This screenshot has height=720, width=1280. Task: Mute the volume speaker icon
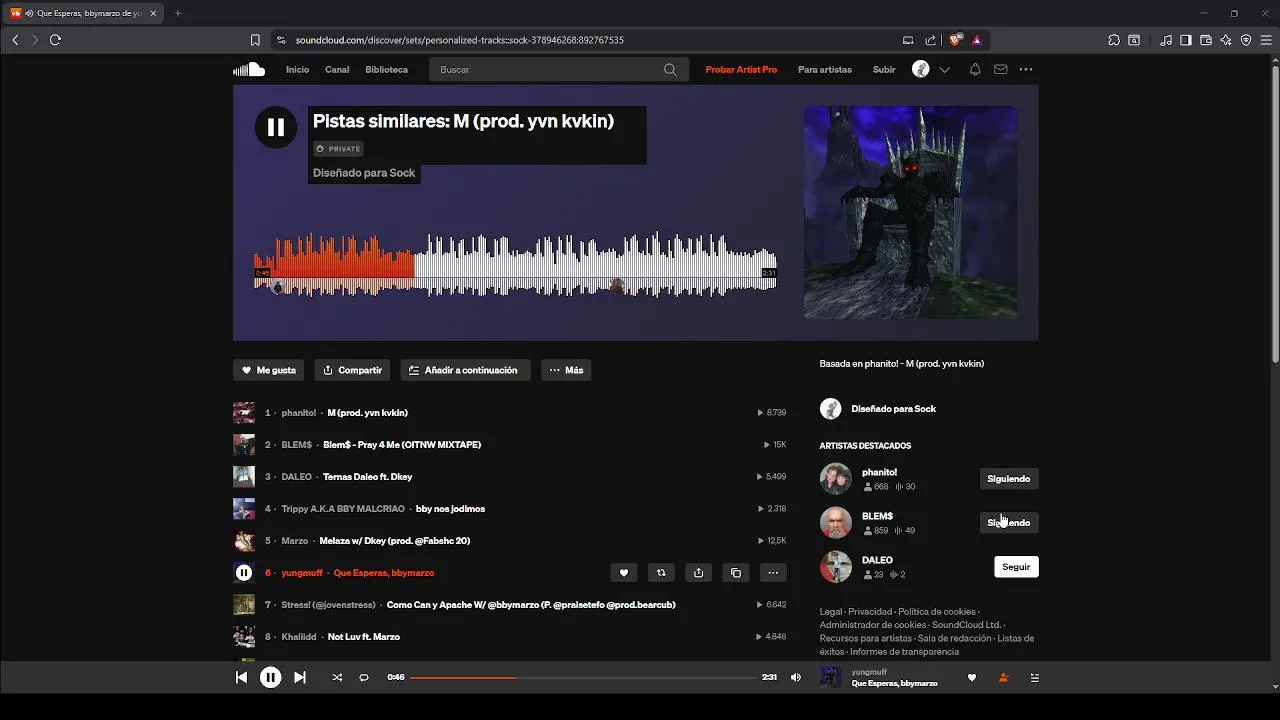(x=796, y=677)
